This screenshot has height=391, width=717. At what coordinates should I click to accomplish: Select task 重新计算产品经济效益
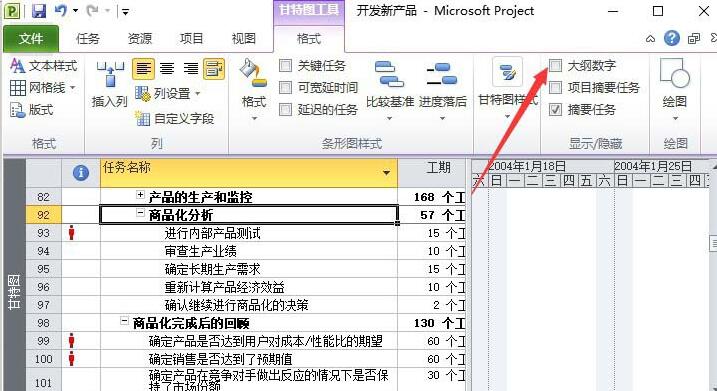pyautogui.click(x=225, y=287)
